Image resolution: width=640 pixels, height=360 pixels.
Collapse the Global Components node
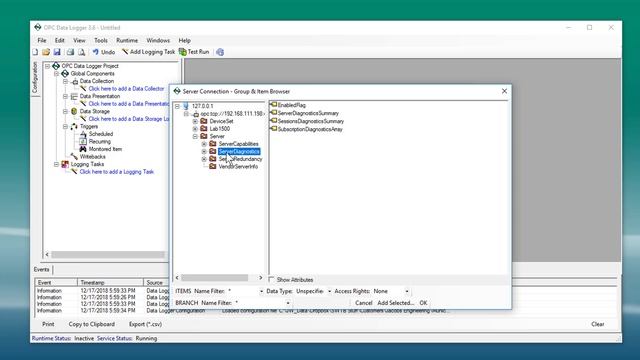[56, 73]
